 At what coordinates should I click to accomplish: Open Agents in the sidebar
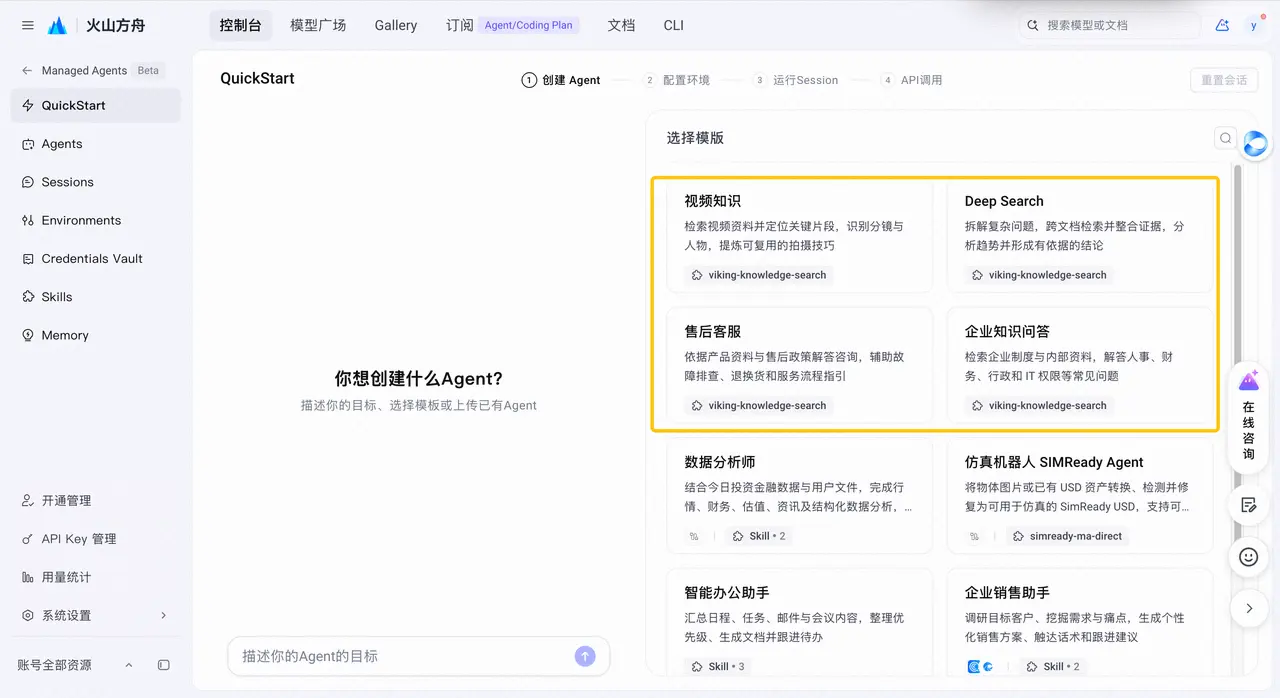[96, 144]
